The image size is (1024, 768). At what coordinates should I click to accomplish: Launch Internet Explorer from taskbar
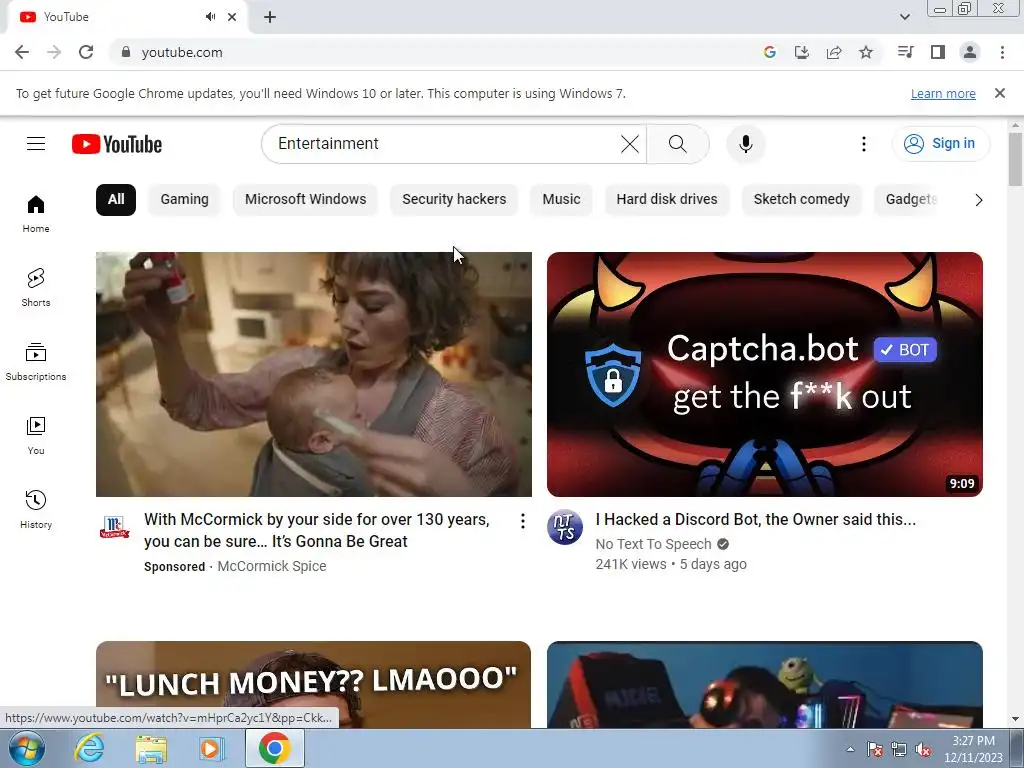tap(89, 748)
